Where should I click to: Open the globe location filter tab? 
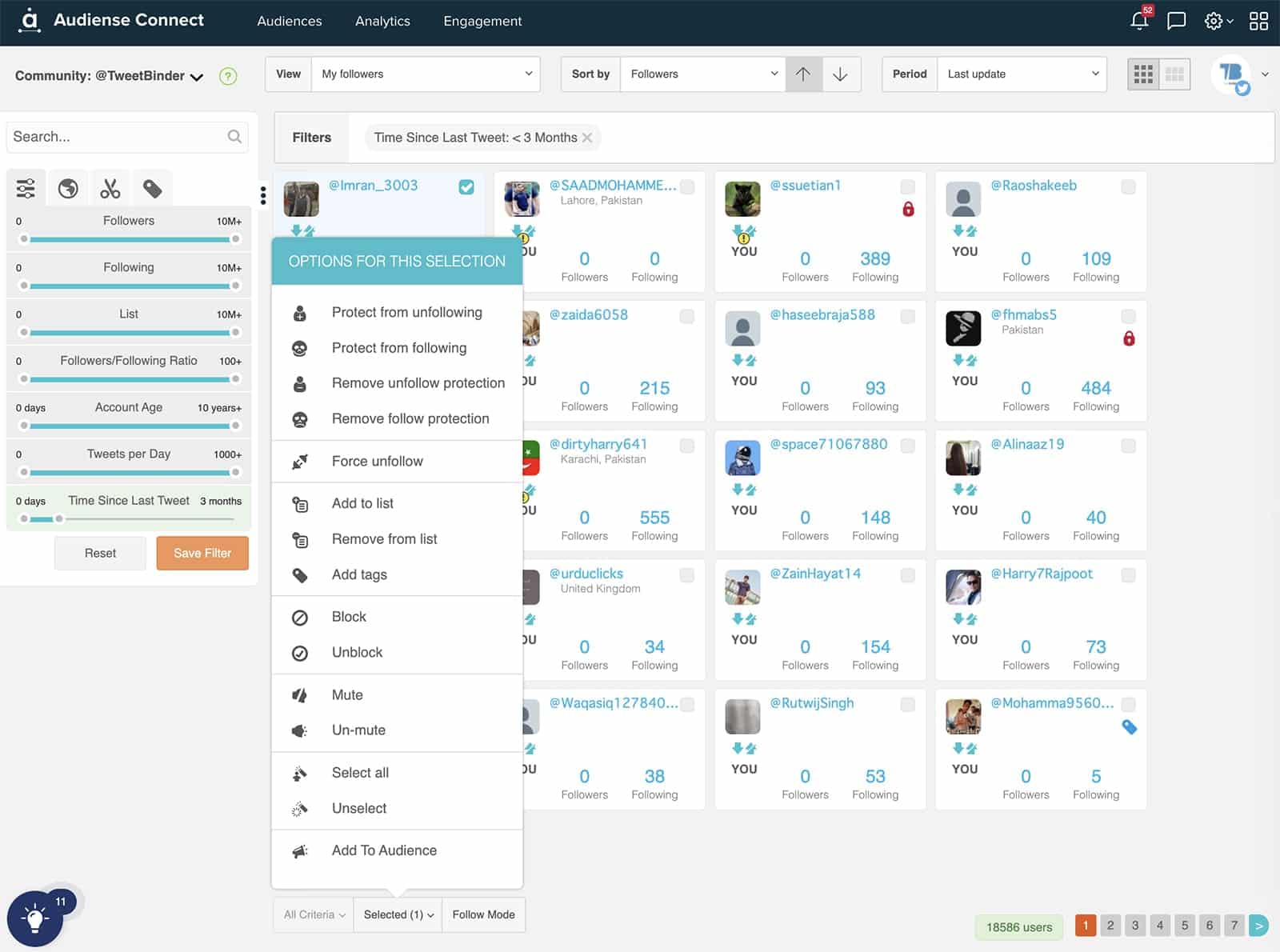tap(68, 189)
